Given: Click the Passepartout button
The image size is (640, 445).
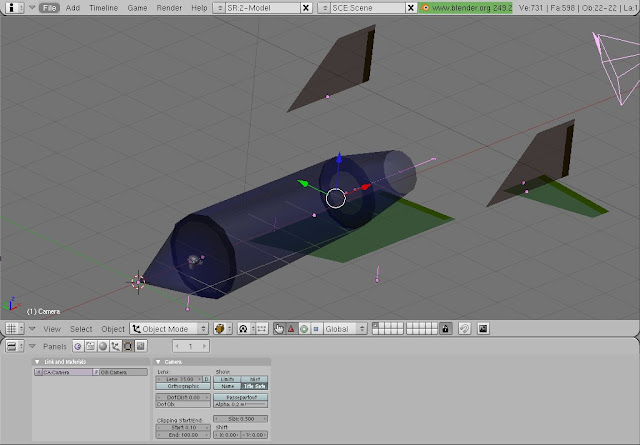Looking at the screenshot, I should (x=241, y=396).
